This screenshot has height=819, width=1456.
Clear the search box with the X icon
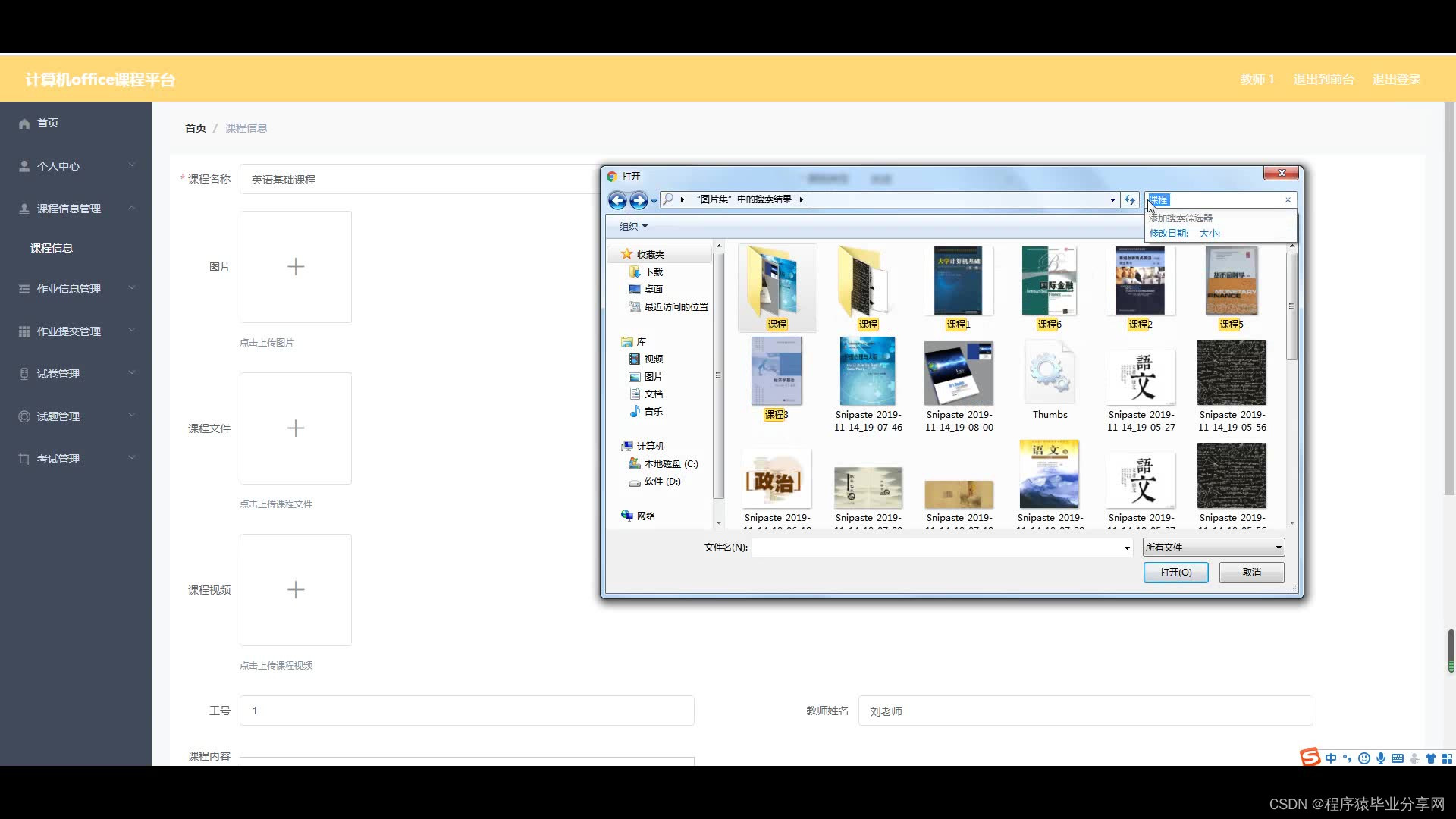pos(1288,200)
